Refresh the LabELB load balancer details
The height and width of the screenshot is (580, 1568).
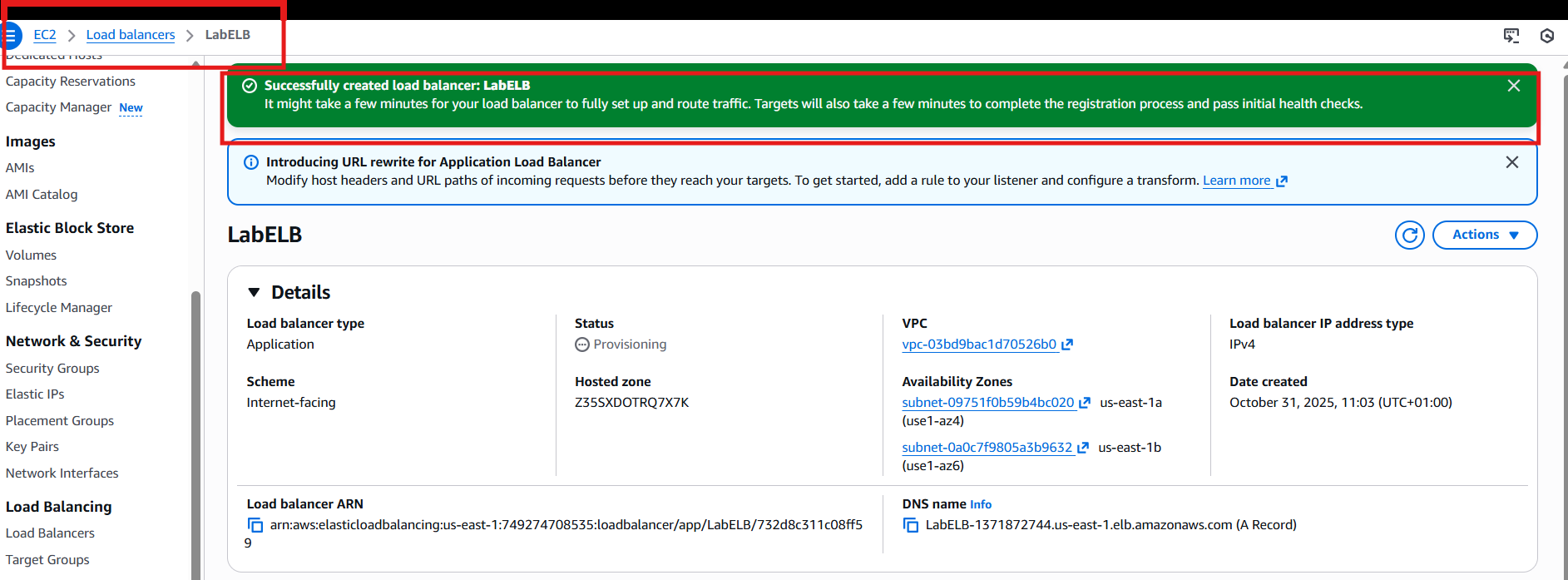tap(1409, 235)
